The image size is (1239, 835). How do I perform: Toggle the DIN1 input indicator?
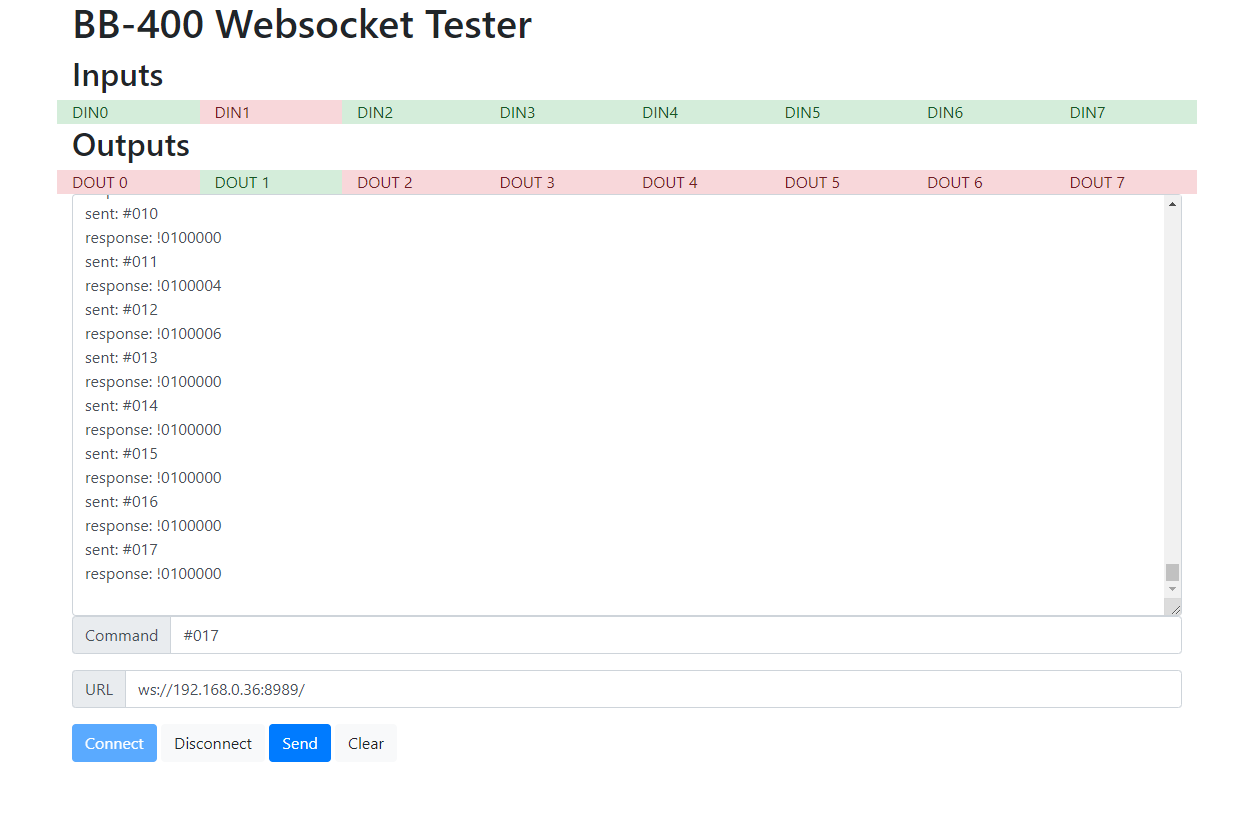coord(271,111)
